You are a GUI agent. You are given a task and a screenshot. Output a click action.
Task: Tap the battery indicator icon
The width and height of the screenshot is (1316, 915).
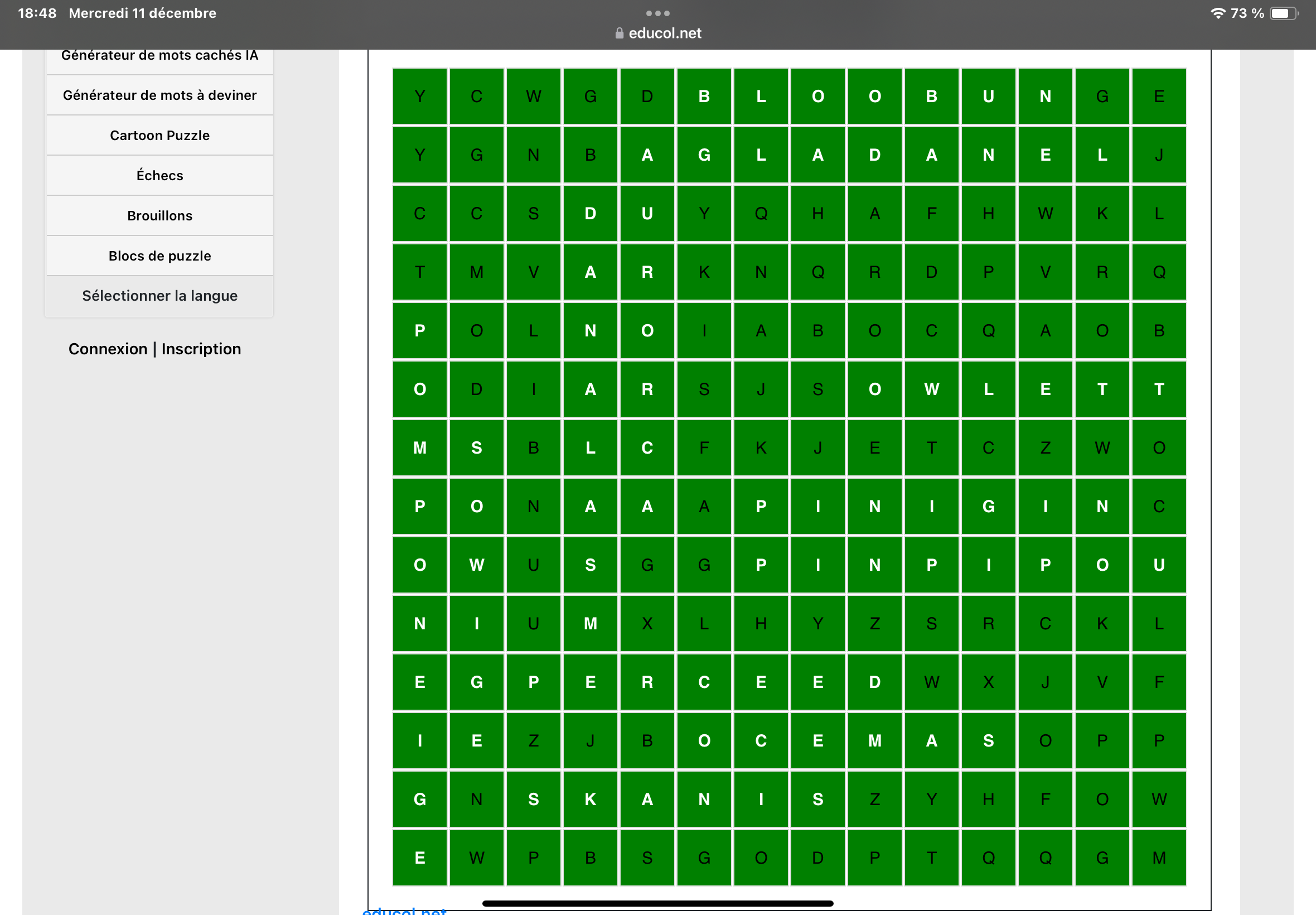[x=1283, y=13]
